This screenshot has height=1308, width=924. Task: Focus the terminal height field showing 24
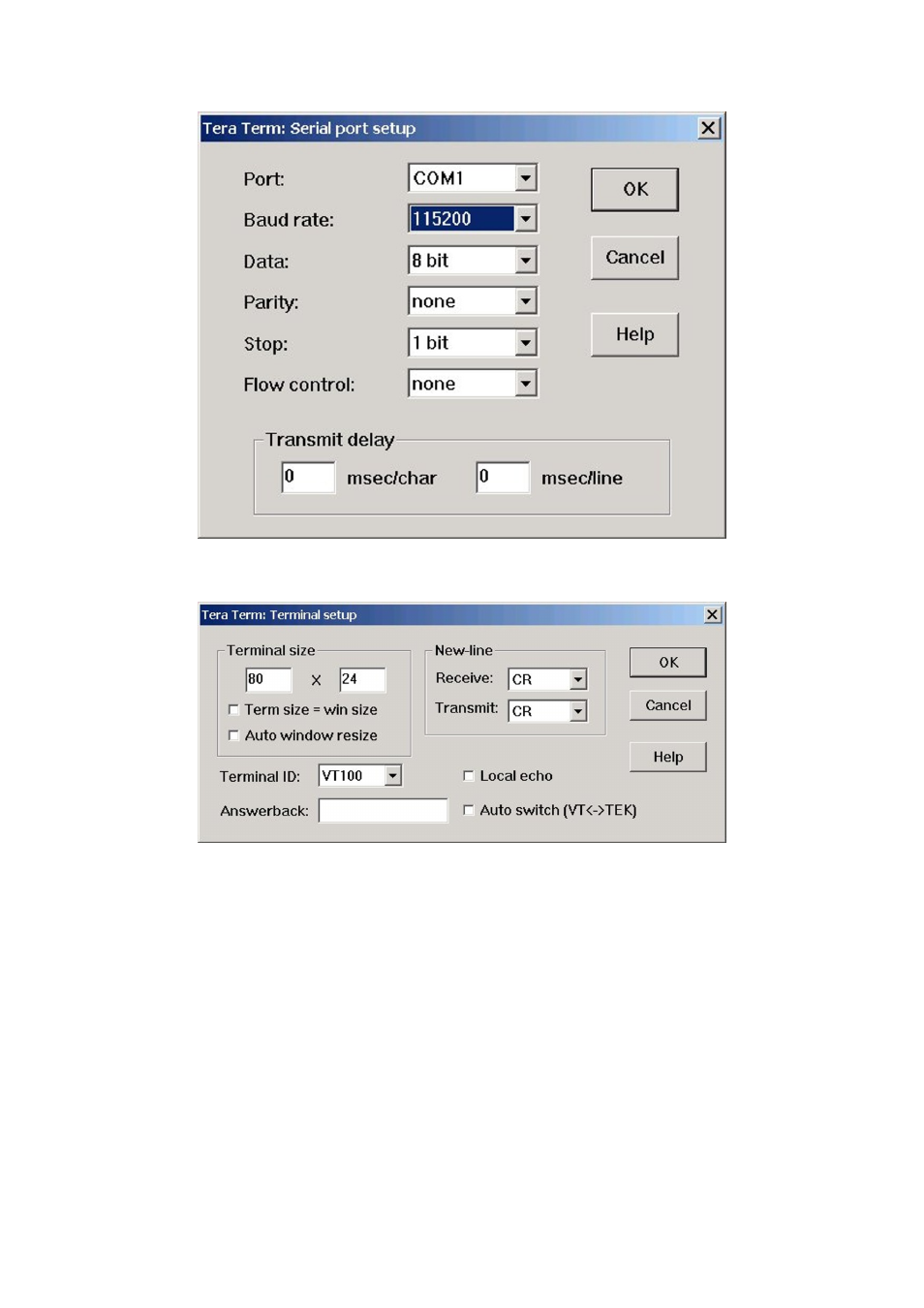tap(362, 679)
